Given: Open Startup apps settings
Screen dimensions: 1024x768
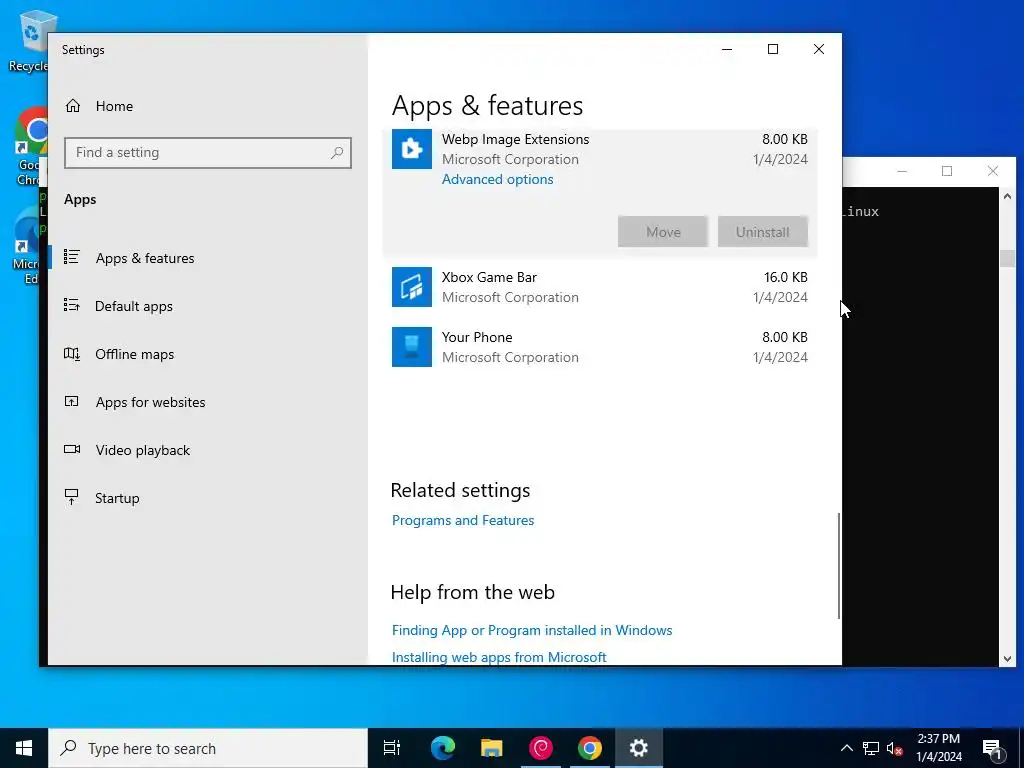Looking at the screenshot, I should pyautogui.click(x=117, y=498).
